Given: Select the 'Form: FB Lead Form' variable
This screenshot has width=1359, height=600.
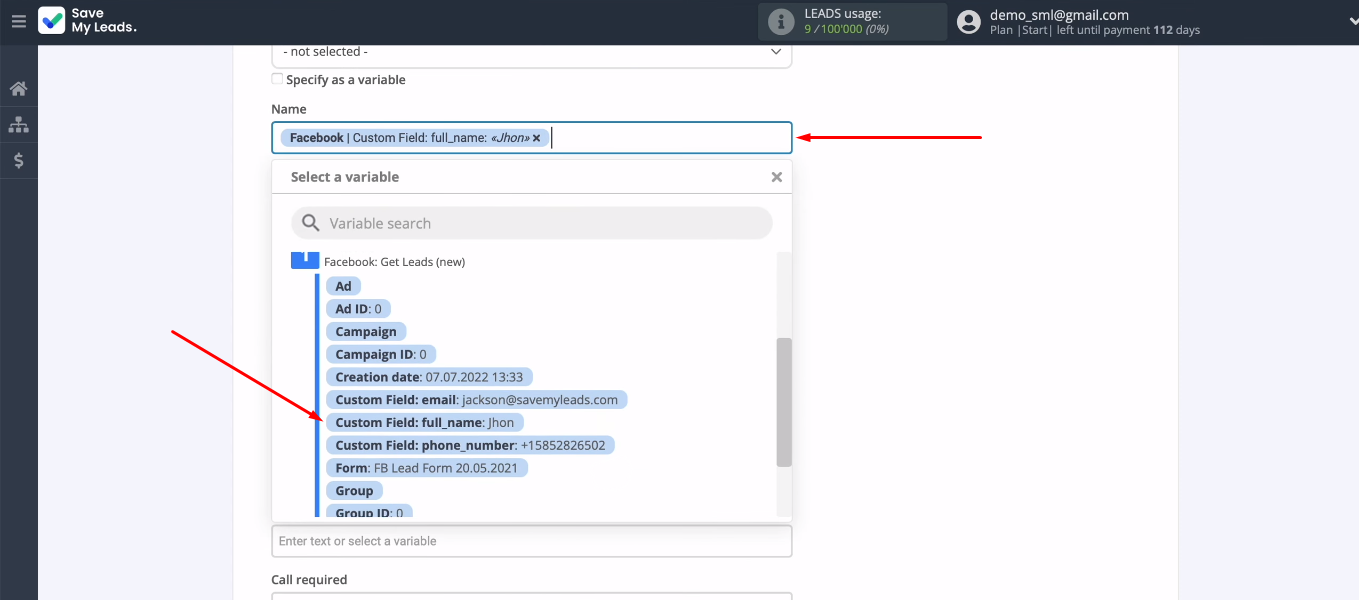Looking at the screenshot, I should click(427, 468).
